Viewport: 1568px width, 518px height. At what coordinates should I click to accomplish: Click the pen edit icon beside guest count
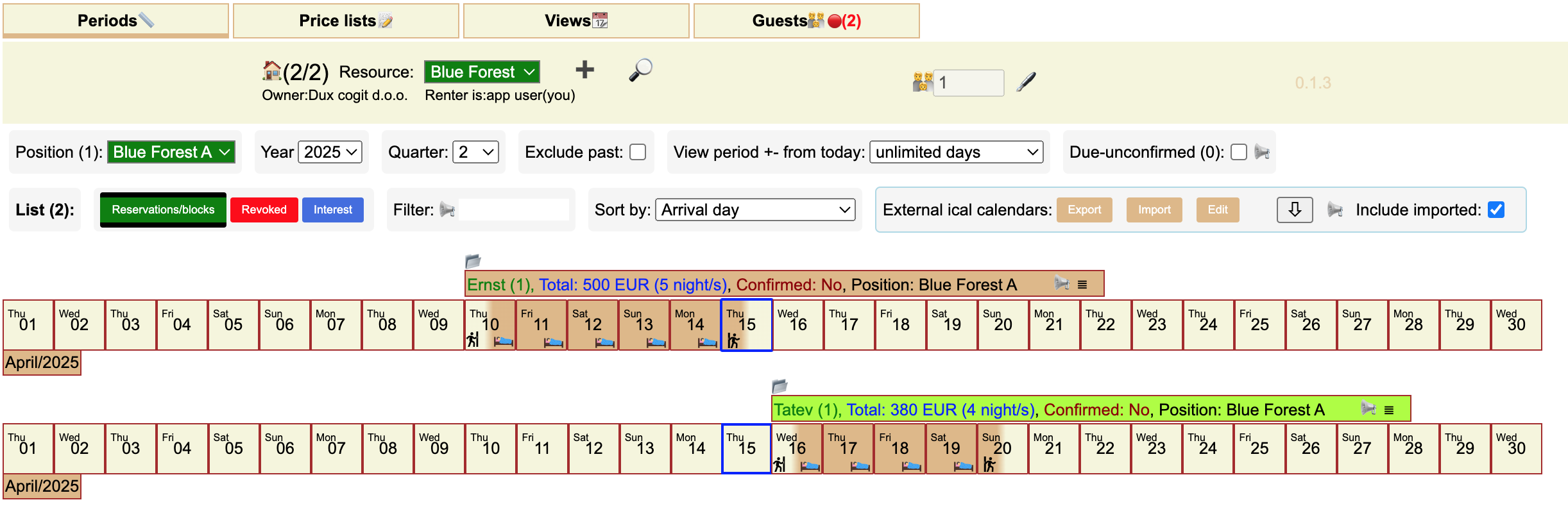[x=1026, y=82]
